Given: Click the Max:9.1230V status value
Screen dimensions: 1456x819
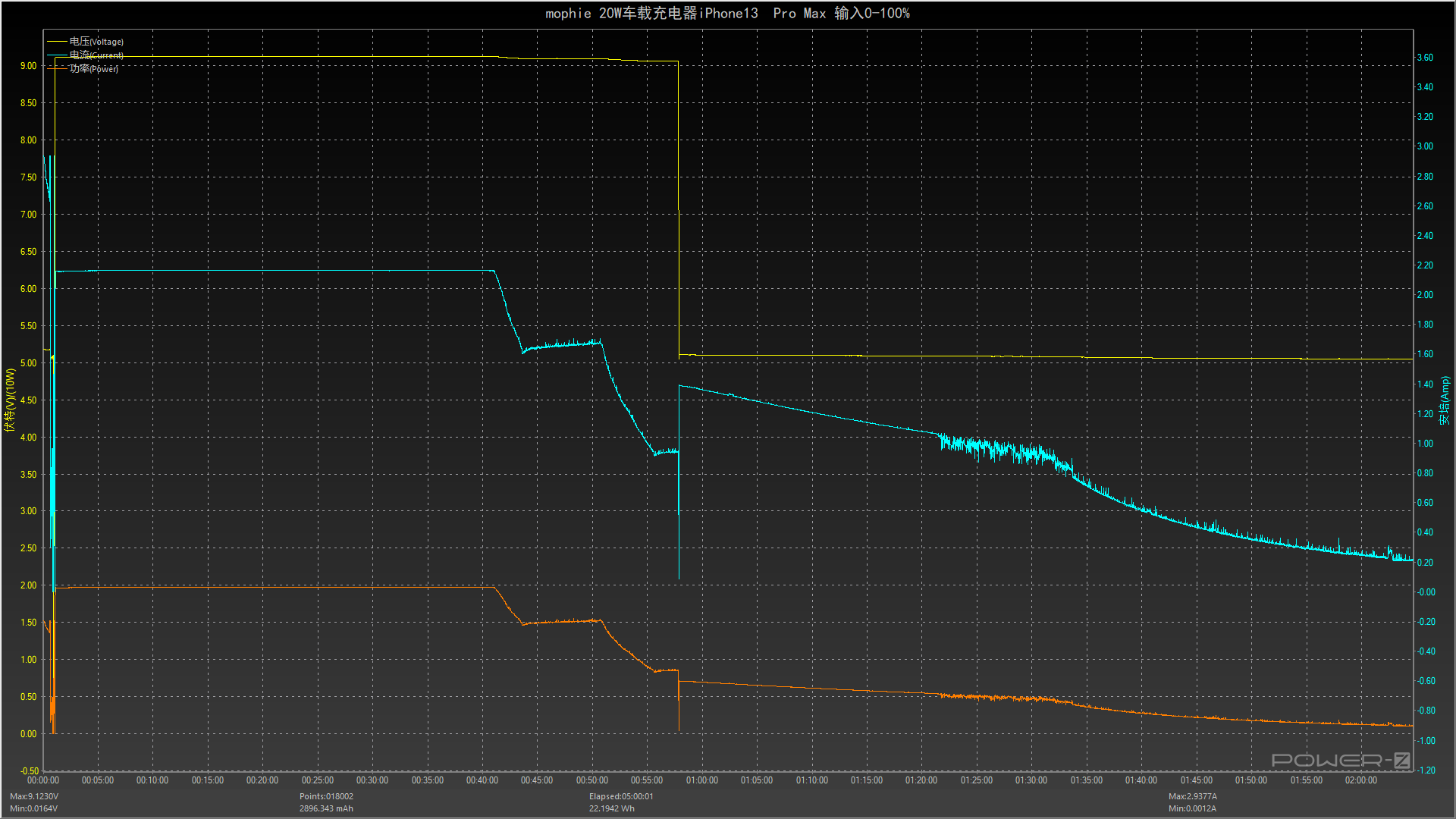Looking at the screenshot, I should pos(34,796).
